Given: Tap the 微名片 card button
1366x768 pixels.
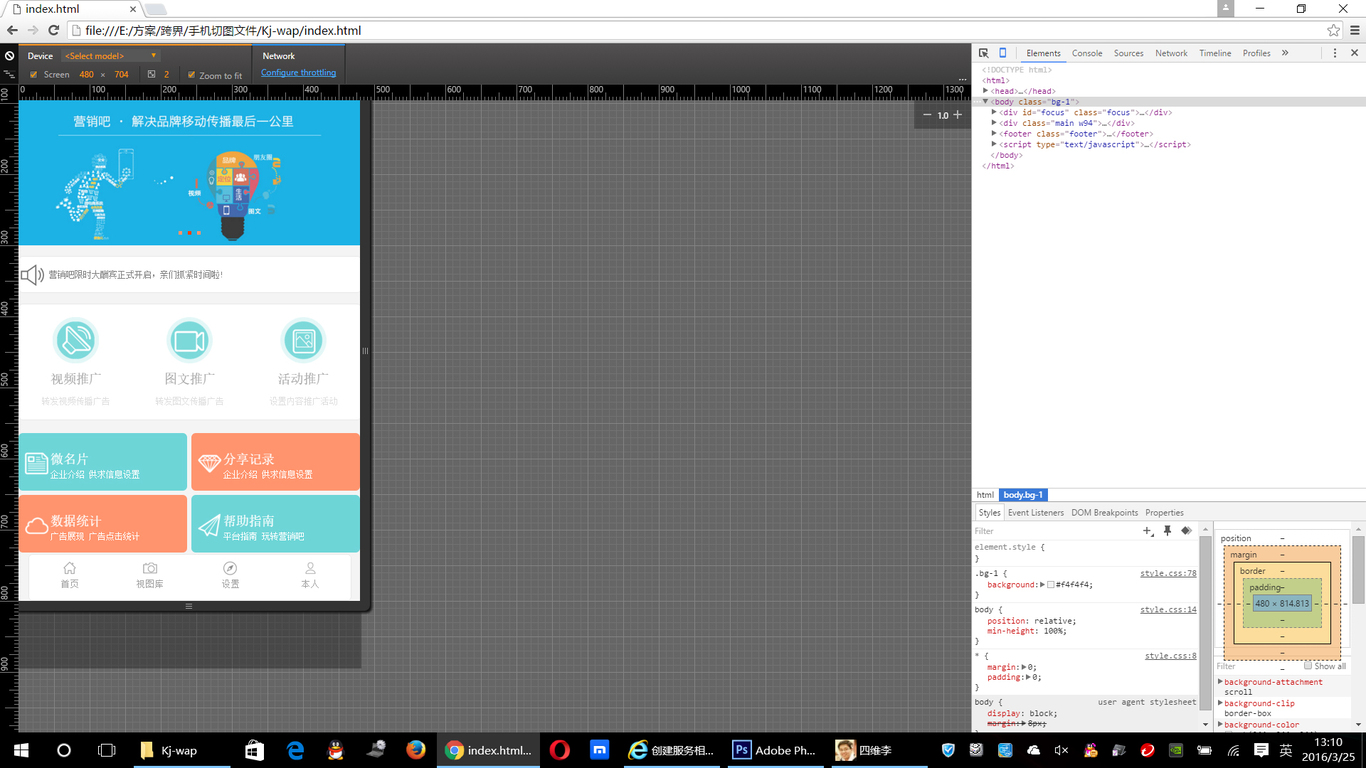Looking at the screenshot, I should click(103, 462).
